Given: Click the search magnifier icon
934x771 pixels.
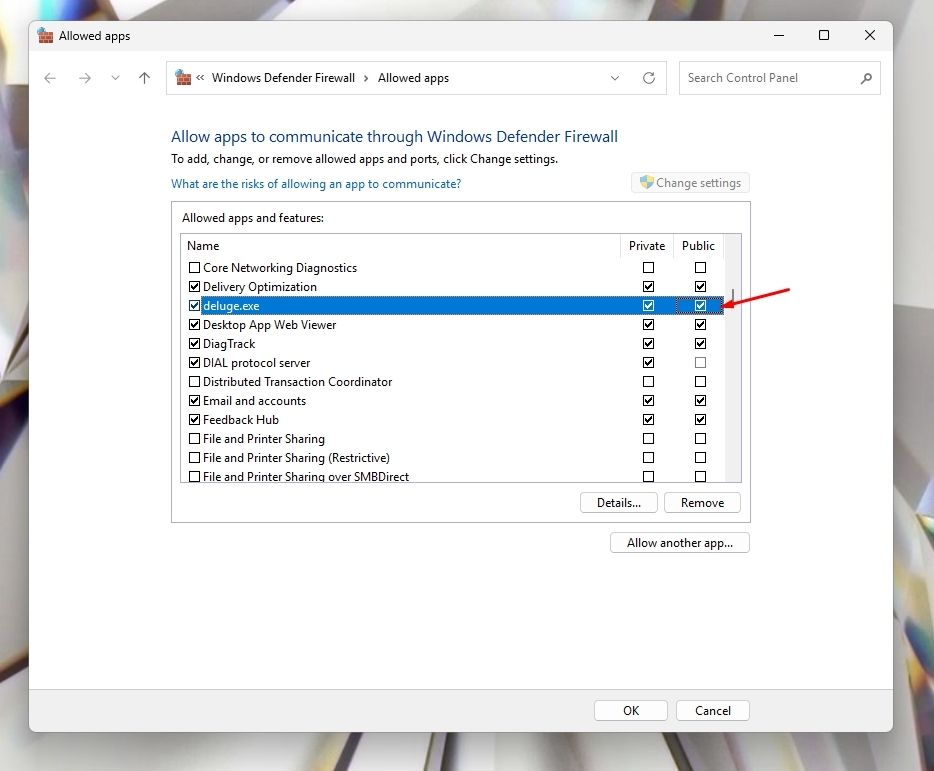Looking at the screenshot, I should click(866, 78).
